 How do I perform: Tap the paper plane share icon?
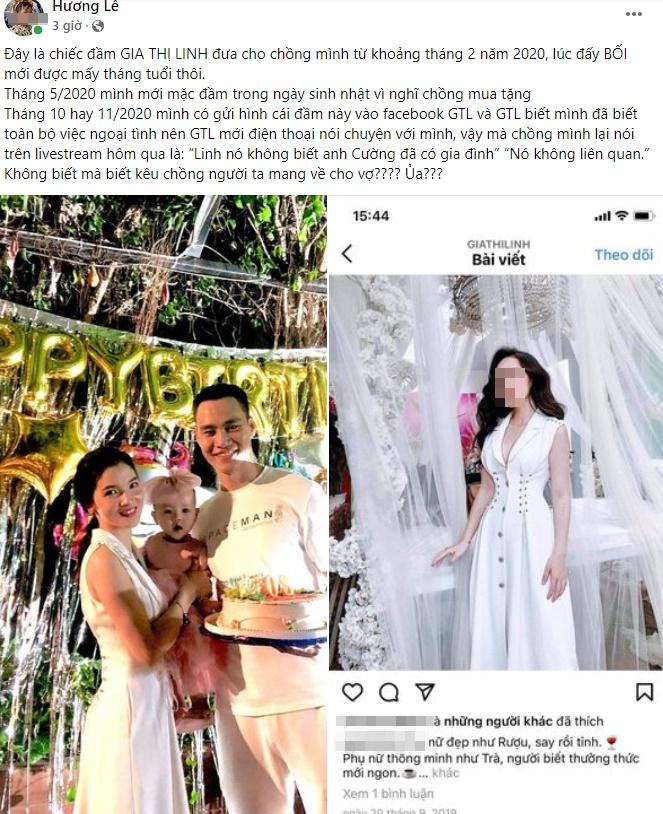(x=424, y=691)
